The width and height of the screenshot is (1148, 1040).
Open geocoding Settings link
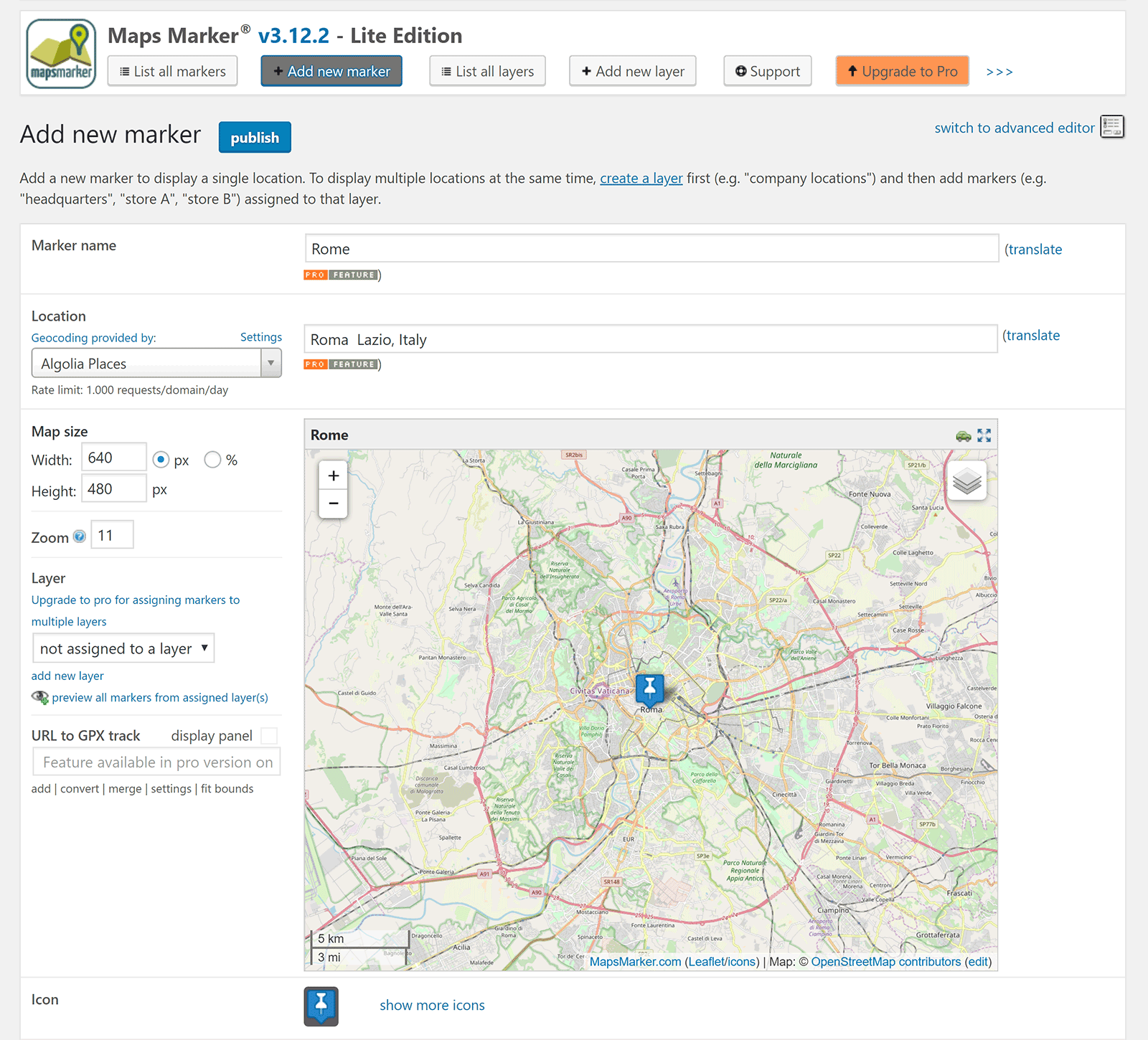tap(261, 337)
